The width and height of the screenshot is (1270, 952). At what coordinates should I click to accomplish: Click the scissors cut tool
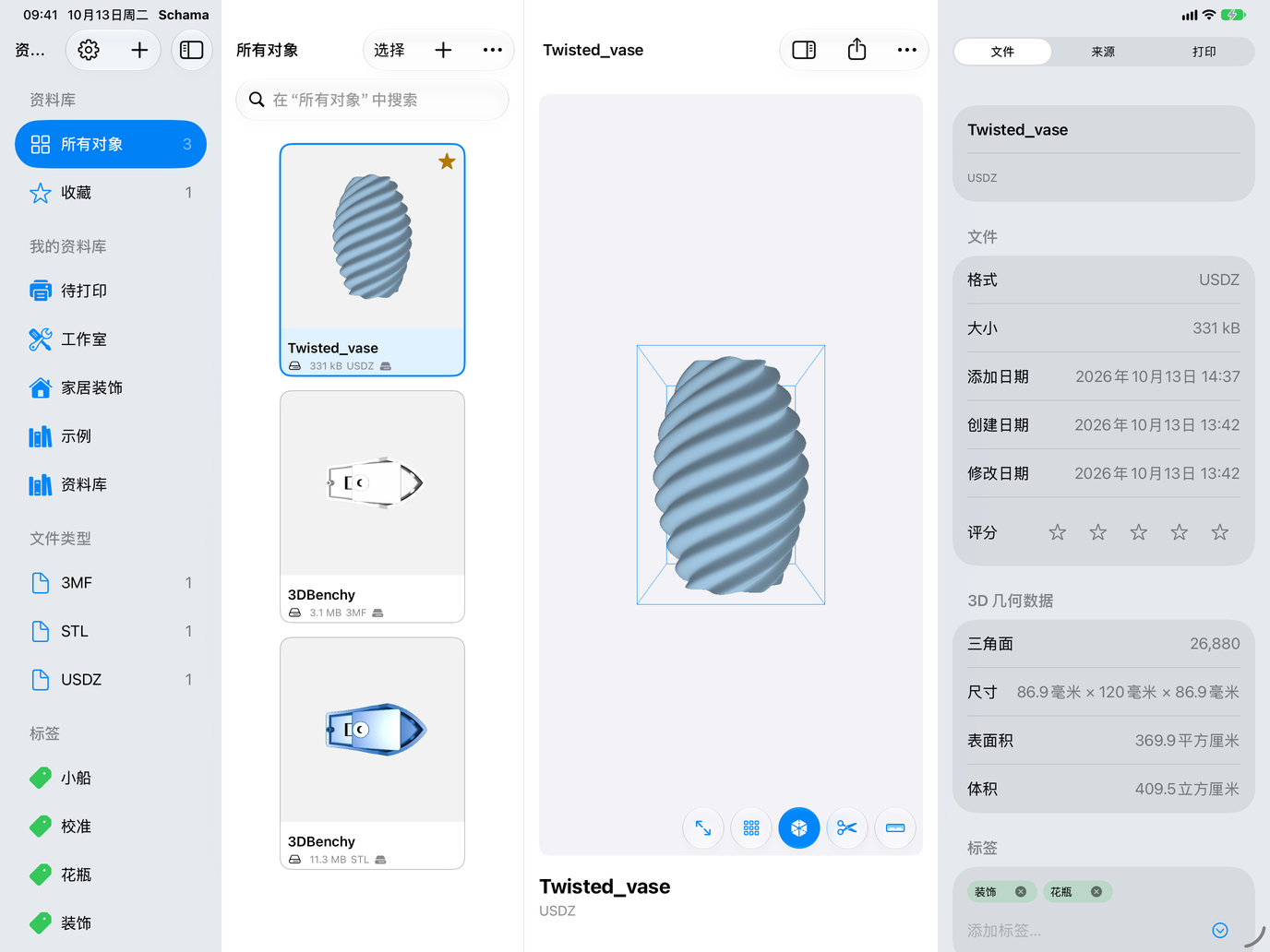pyautogui.click(x=847, y=828)
